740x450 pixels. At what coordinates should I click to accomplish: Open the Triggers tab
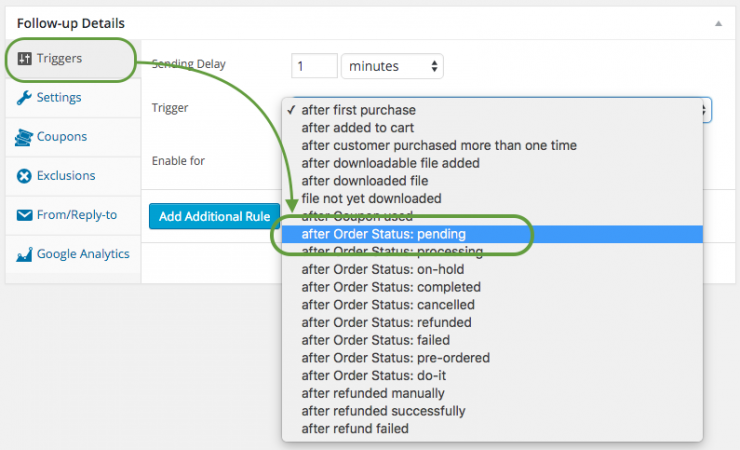(73, 59)
